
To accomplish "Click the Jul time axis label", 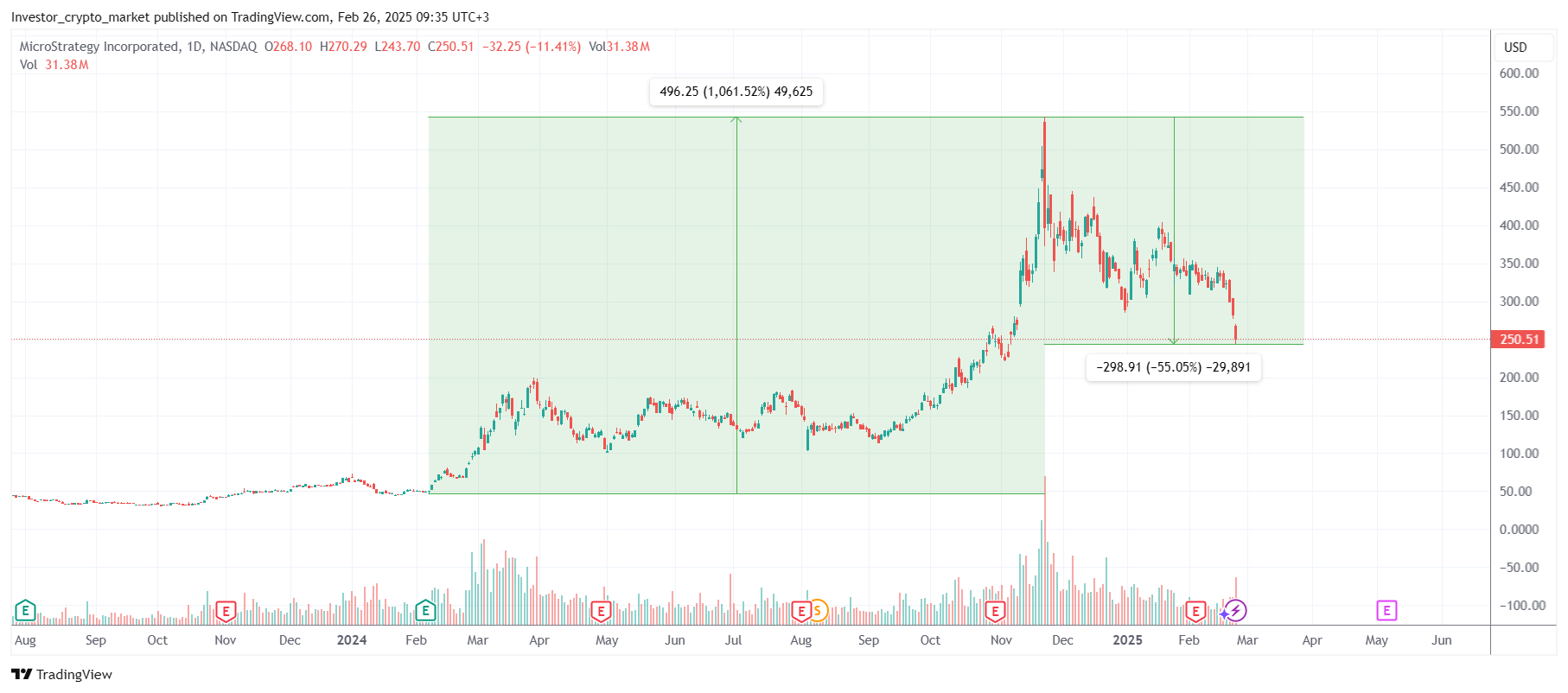I will coord(733,640).
